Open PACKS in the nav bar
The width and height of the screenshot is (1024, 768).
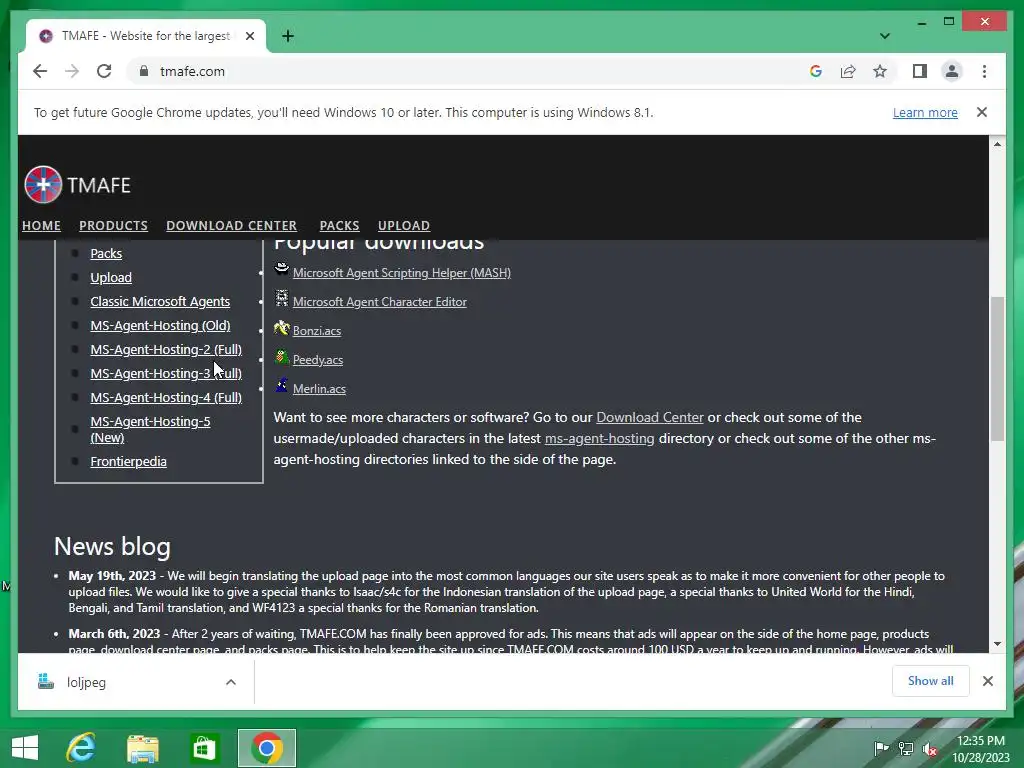coord(339,225)
